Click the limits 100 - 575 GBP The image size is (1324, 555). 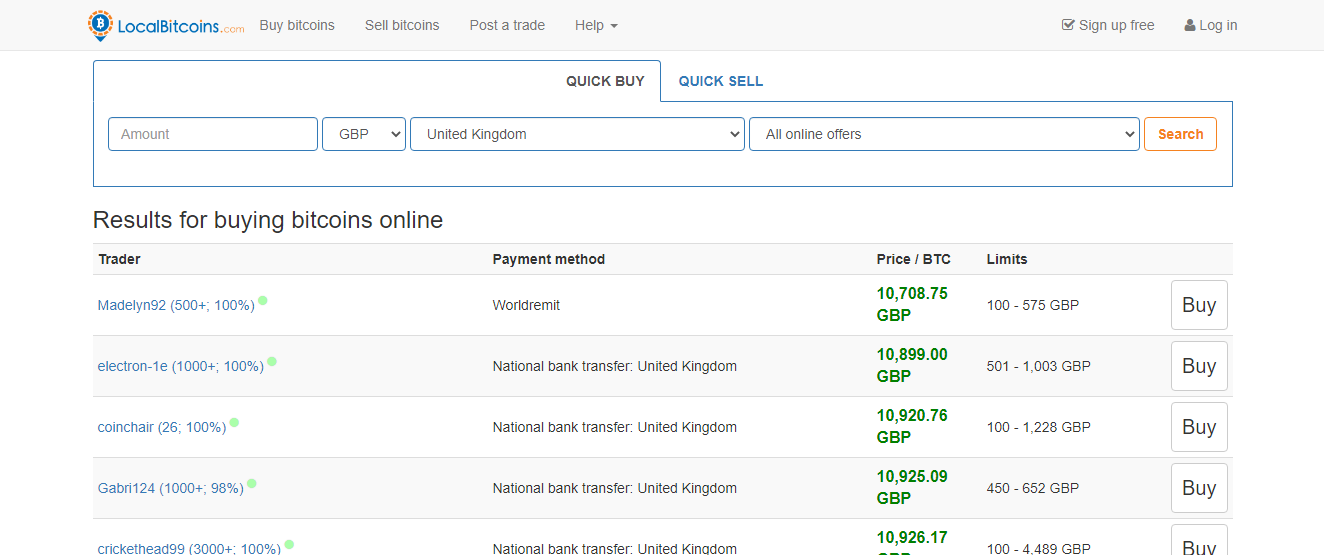point(1033,305)
